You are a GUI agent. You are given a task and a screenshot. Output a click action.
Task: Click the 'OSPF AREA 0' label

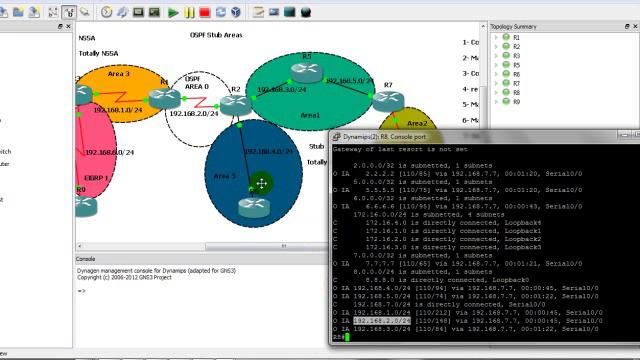[x=197, y=82]
